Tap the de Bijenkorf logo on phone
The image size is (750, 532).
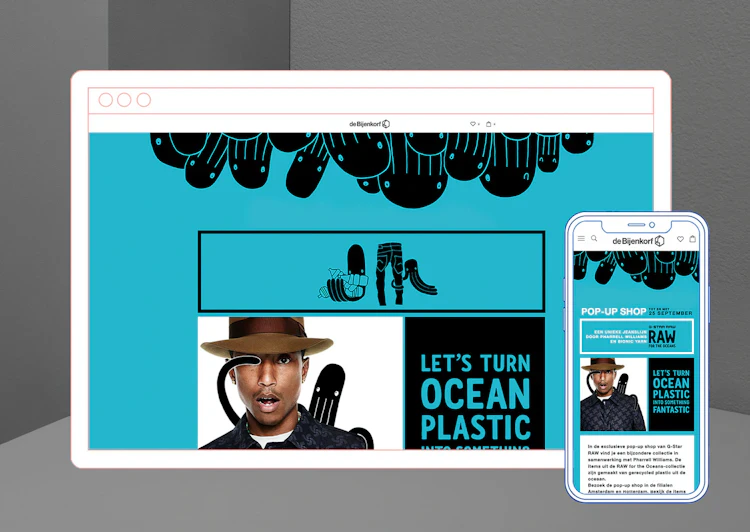(639, 241)
